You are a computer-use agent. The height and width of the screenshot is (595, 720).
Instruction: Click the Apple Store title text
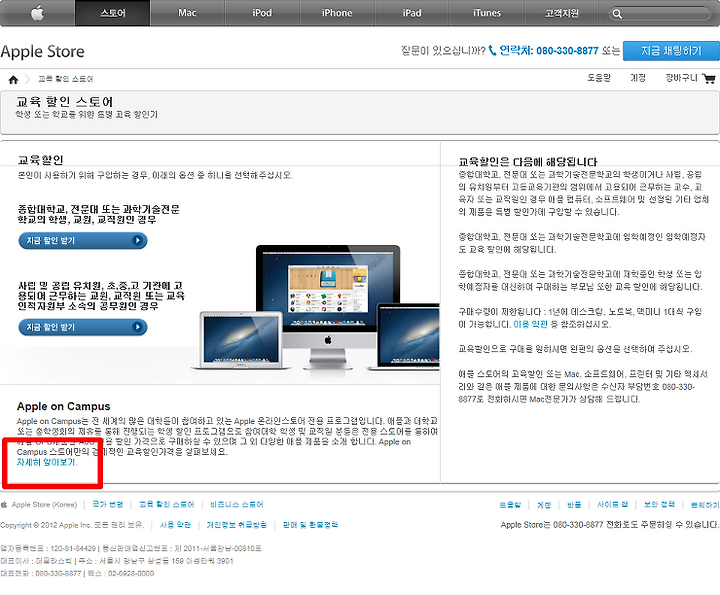pyautogui.click(x=42, y=51)
